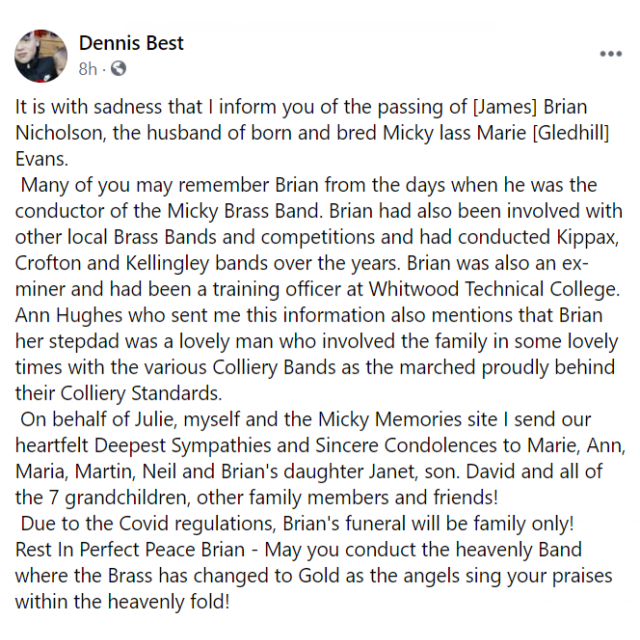
Task: Click "Kippax" in the bands sentence
Action: pyautogui.click(x=587, y=238)
